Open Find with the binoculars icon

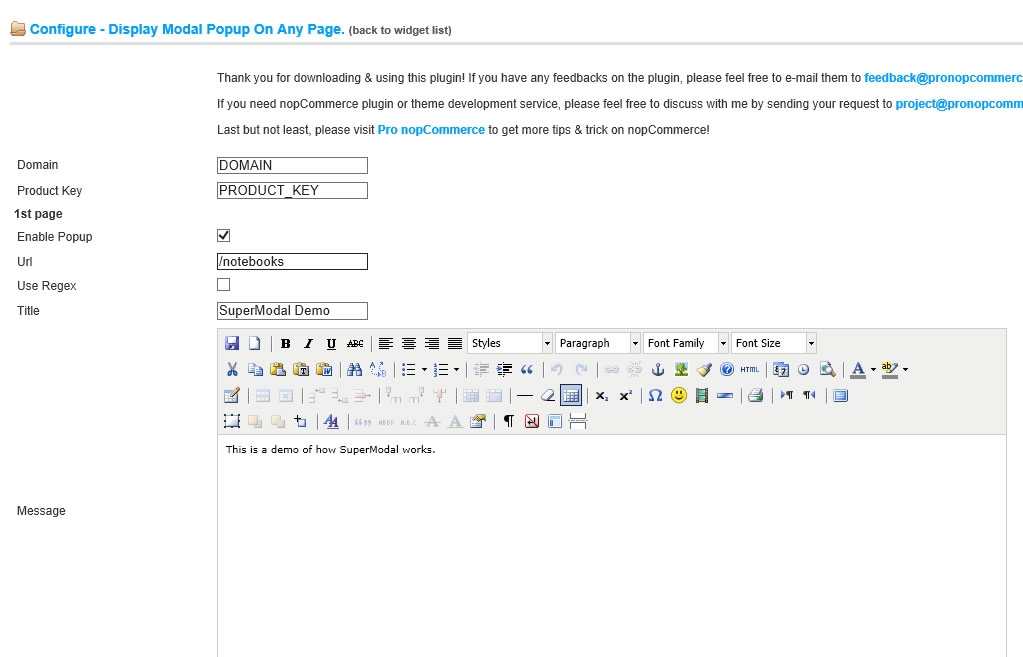click(x=354, y=369)
